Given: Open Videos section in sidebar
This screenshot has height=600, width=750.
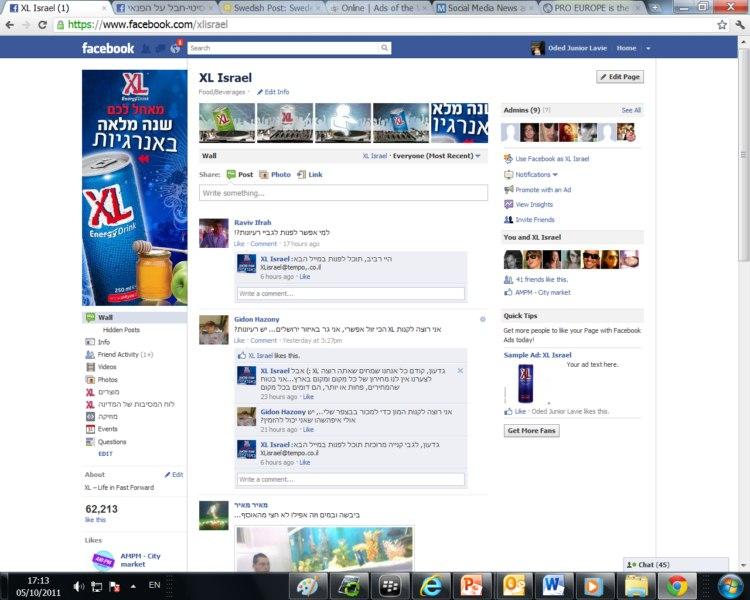Looking at the screenshot, I should point(101,367).
